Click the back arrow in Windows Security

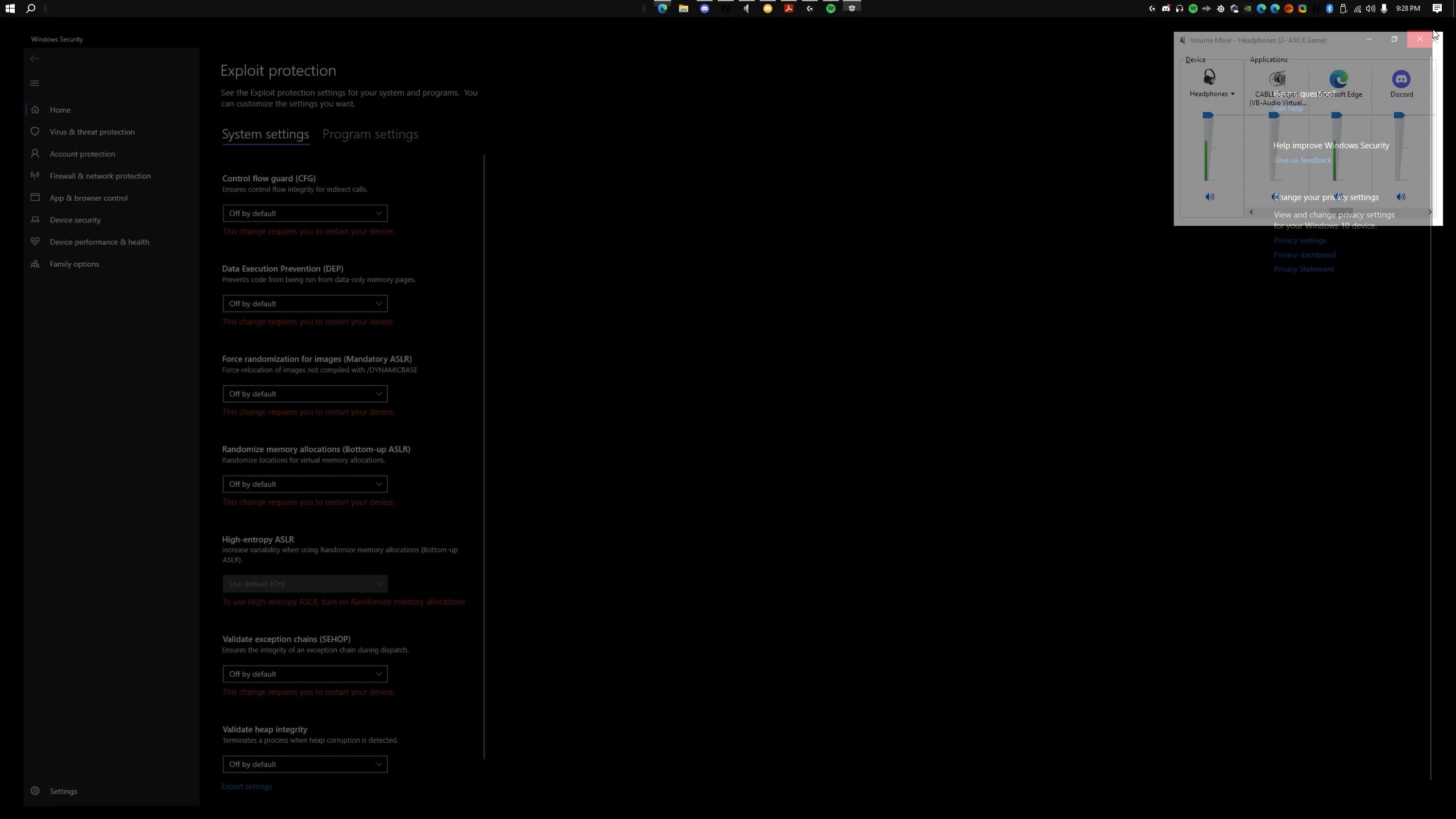point(34,58)
